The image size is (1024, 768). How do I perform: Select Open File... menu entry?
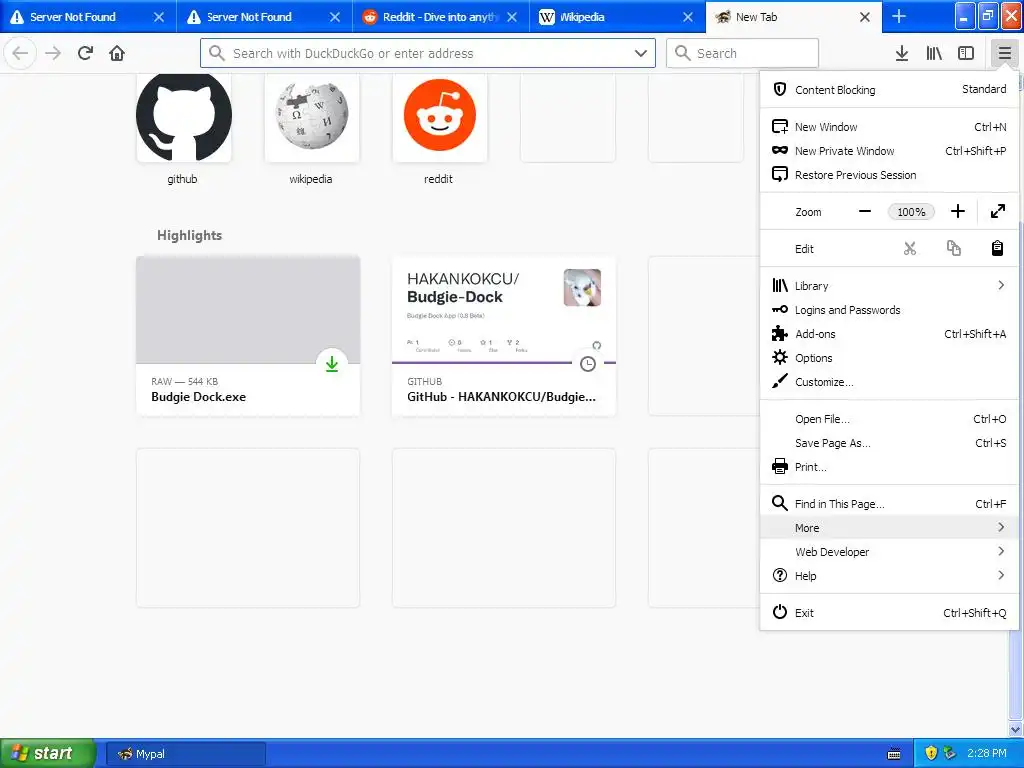(889, 419)
